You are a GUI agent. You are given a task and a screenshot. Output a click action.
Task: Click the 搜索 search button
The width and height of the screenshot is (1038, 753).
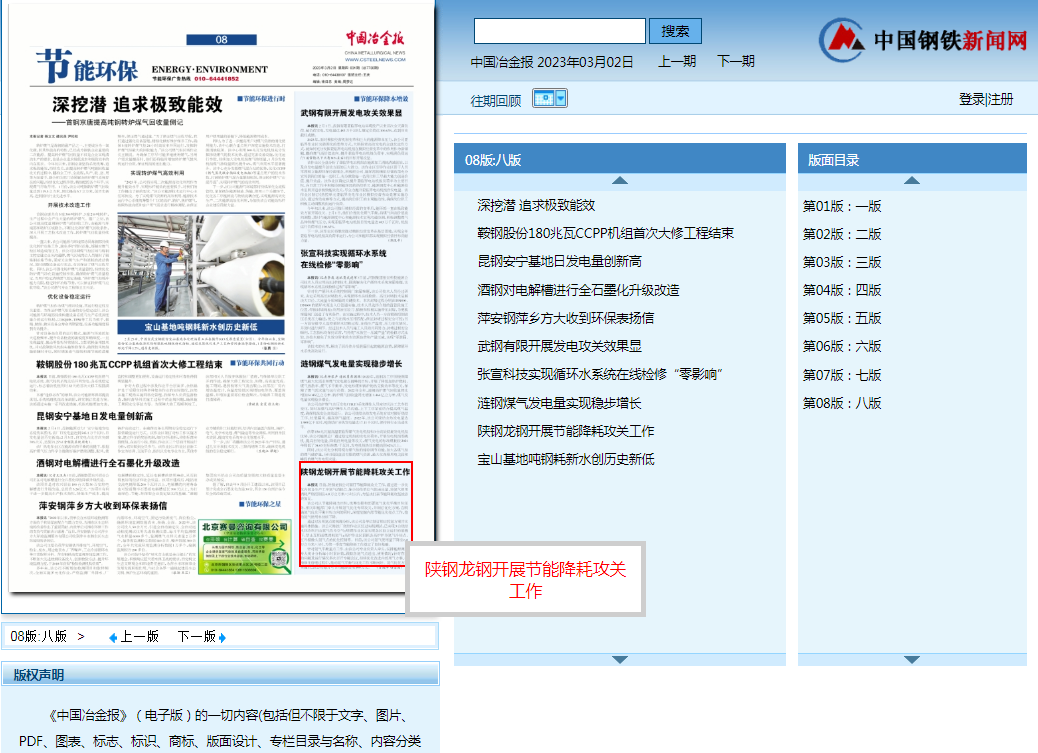tap(675, 30)
